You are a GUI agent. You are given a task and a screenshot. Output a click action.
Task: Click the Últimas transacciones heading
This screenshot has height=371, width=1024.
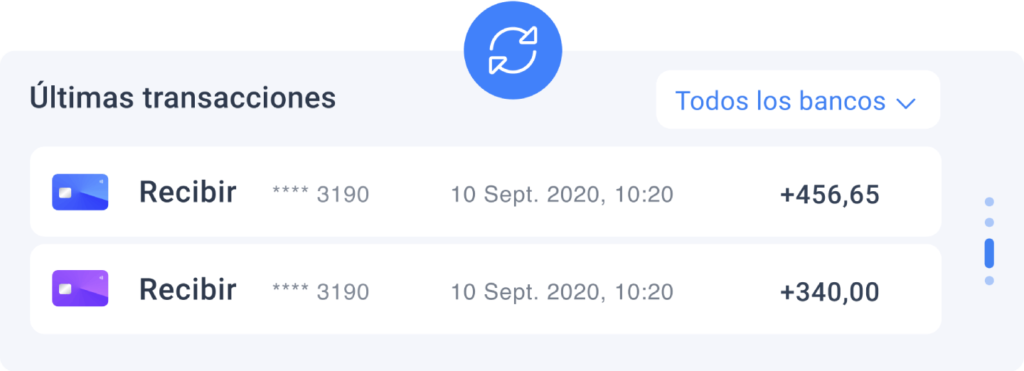(x=182, y=98)
